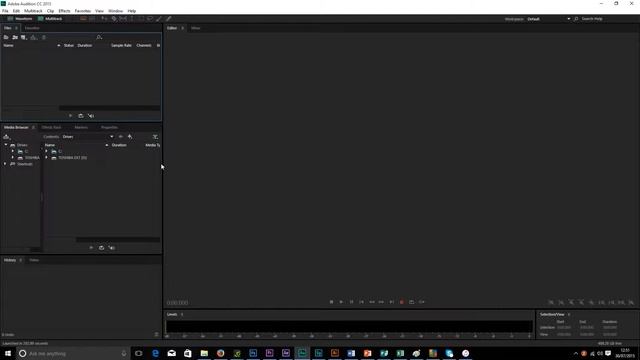Open the Effects menu

[x=64, y=11]
